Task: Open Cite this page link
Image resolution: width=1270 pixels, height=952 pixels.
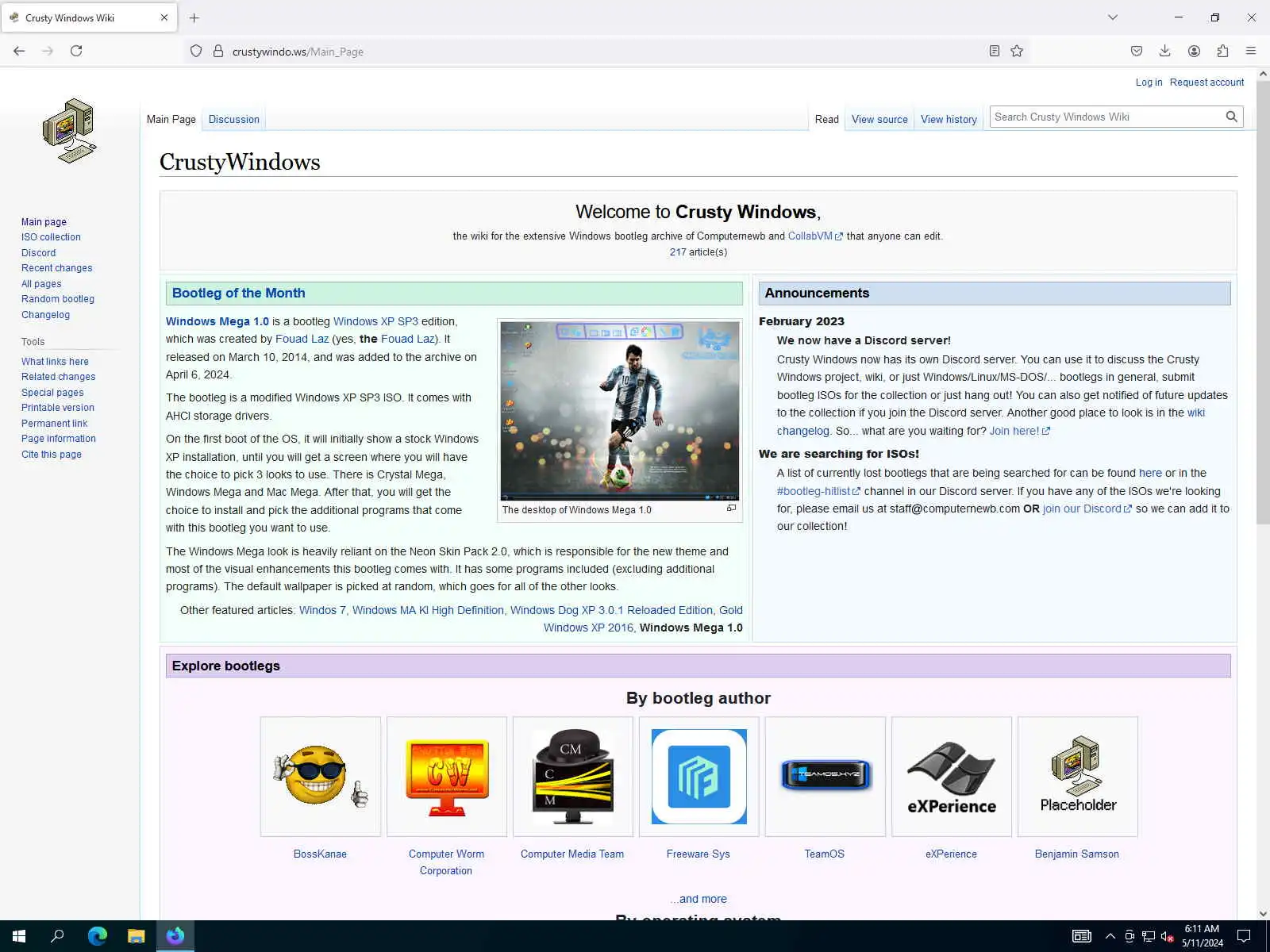Action: (x=52, y=455)
